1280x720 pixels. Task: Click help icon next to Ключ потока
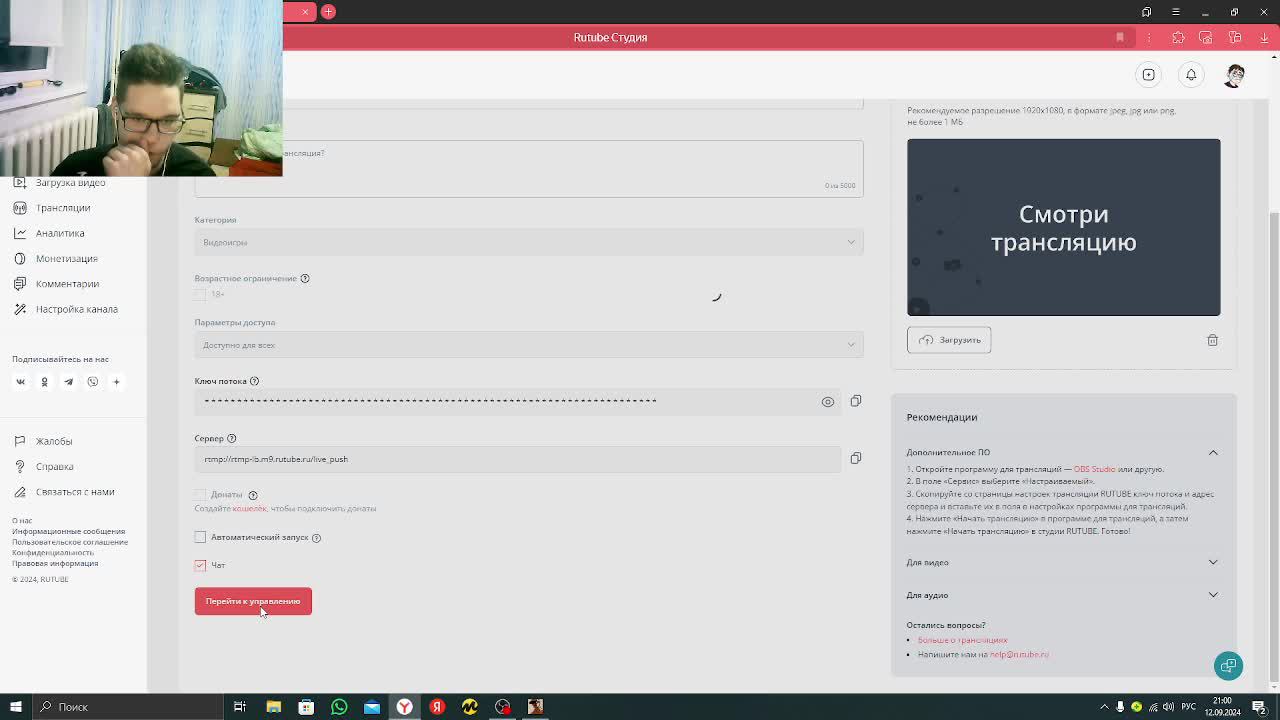[x=254, y=381]
